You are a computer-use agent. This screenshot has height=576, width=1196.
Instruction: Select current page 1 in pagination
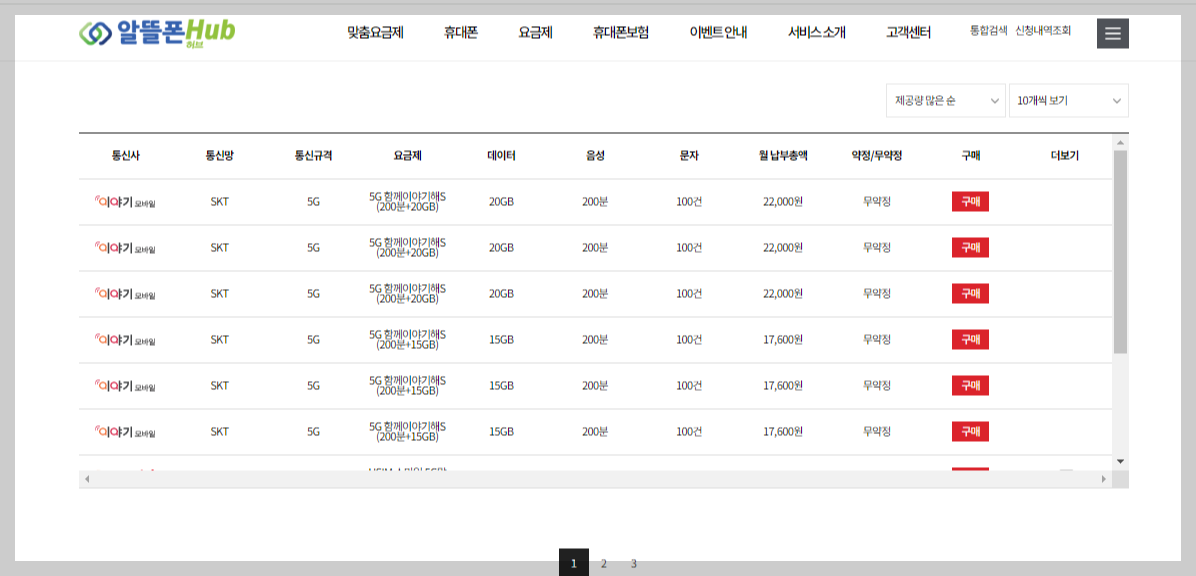[574, 563]
